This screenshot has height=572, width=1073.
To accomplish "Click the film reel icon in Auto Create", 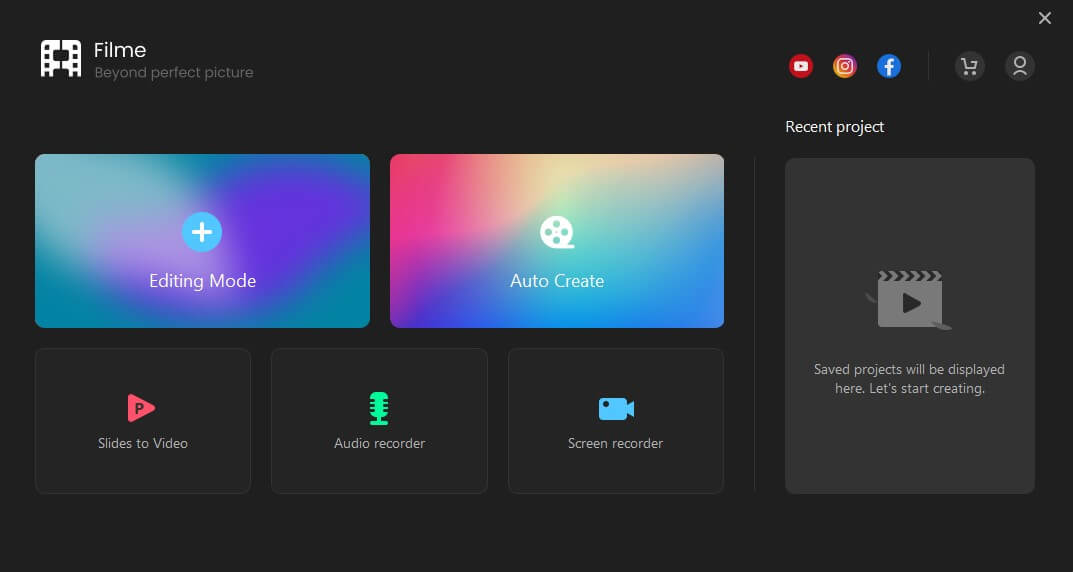I will pos(557,232).
